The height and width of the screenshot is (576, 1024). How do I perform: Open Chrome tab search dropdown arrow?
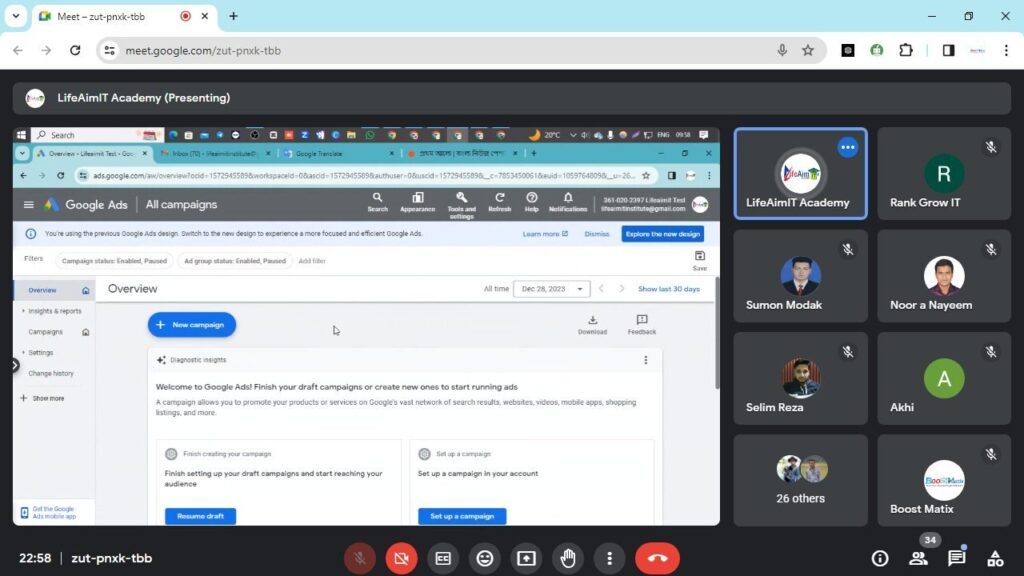15,16
